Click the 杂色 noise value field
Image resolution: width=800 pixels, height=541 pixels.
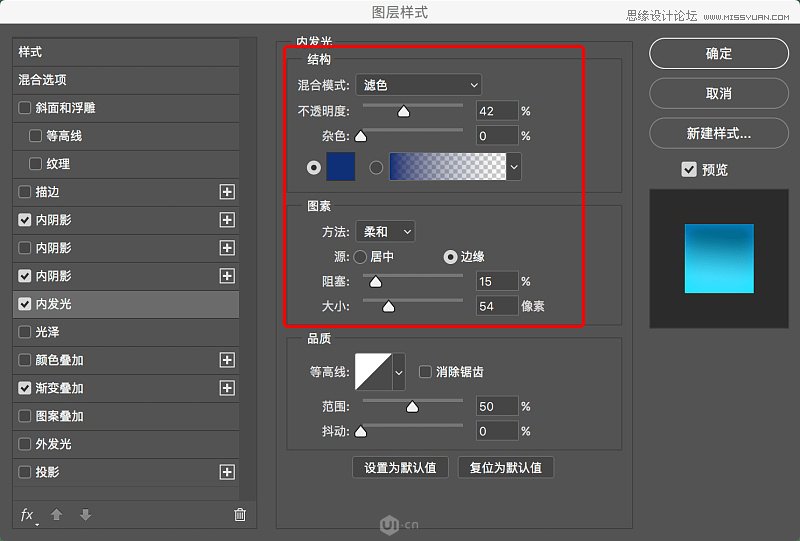(497, 136)
